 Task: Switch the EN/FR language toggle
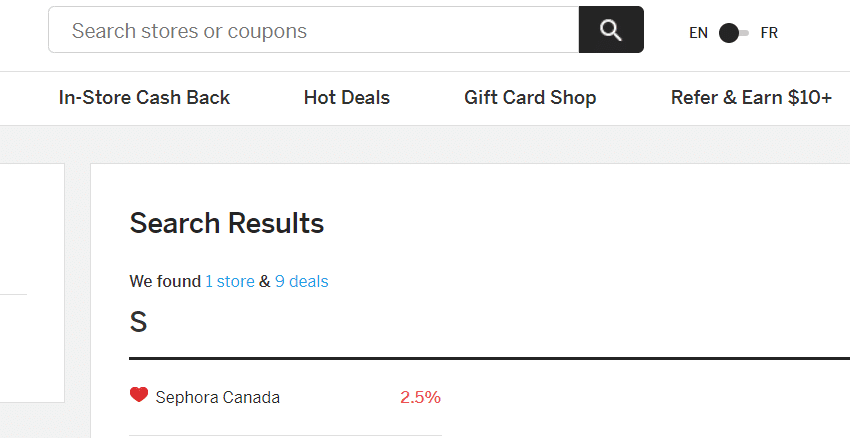coord(733,33)
